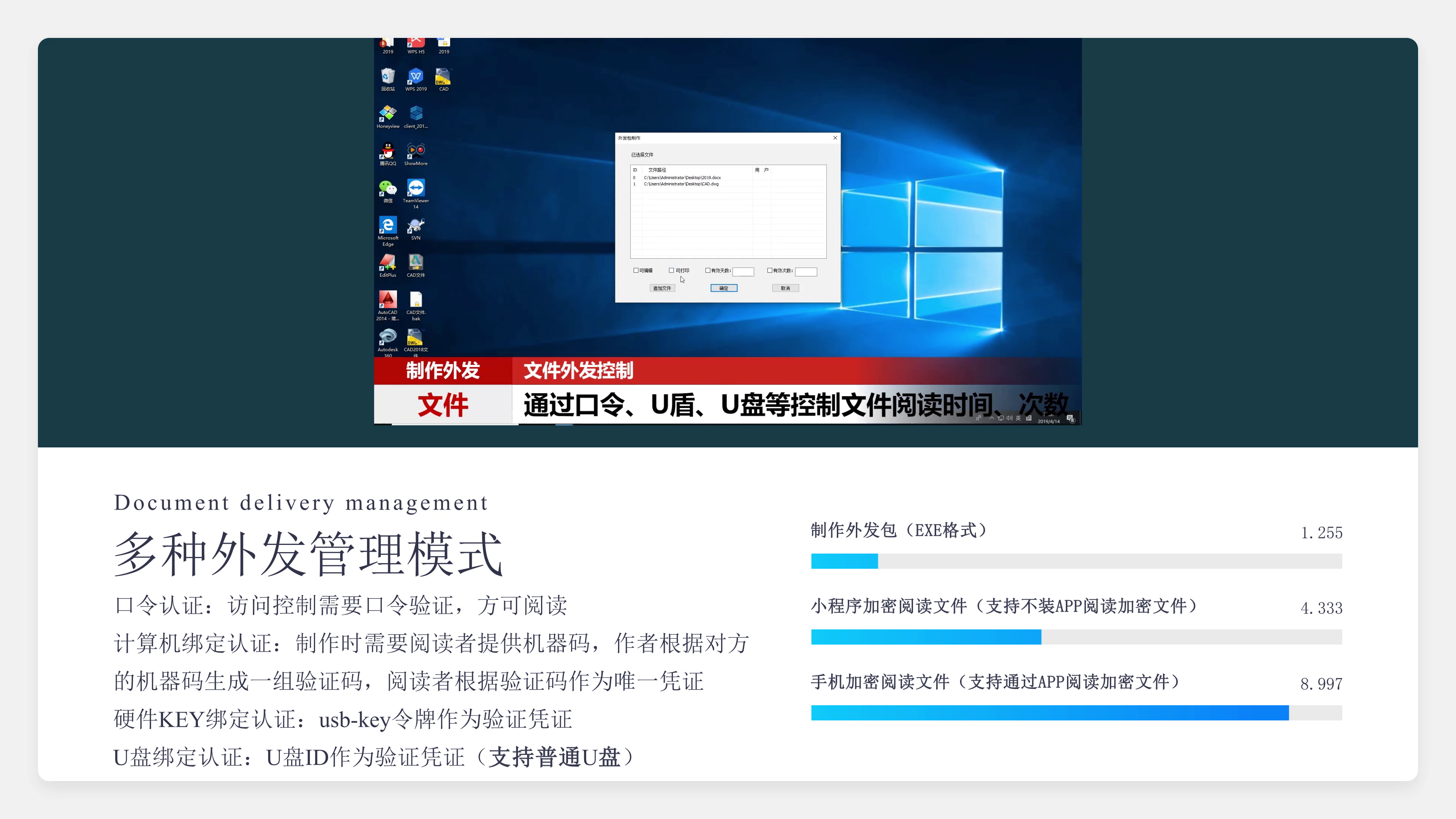Image resolution: width=1456 pixels, height=819 pixels.
Task: Click inside the 有效次数 input field
Action: point(807,273)
